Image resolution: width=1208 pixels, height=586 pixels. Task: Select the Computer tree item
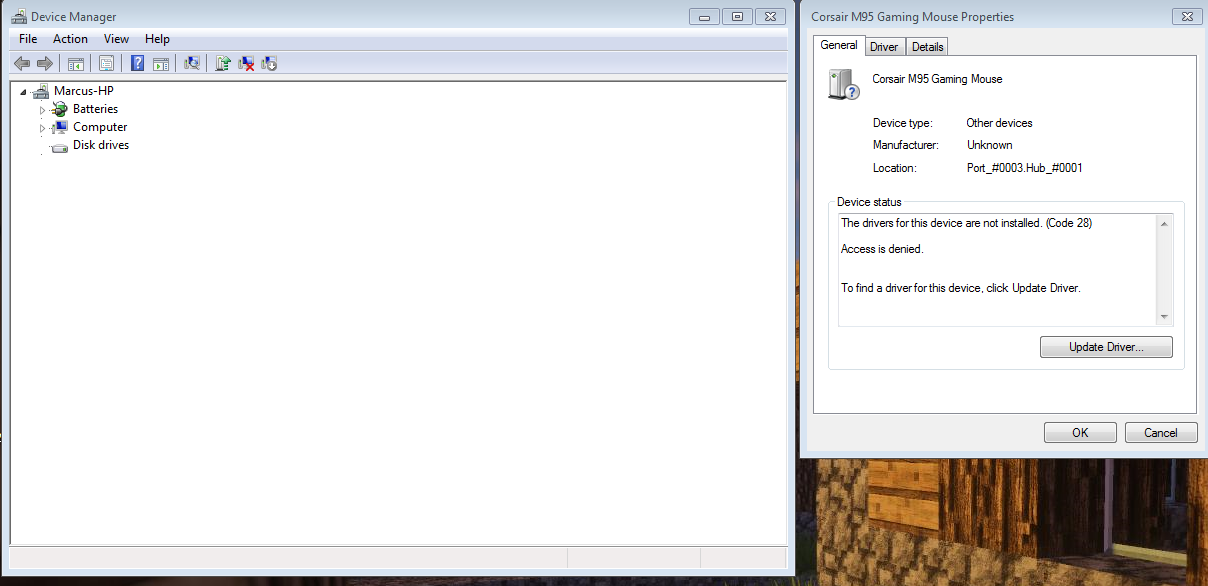(x=100, y=127)
